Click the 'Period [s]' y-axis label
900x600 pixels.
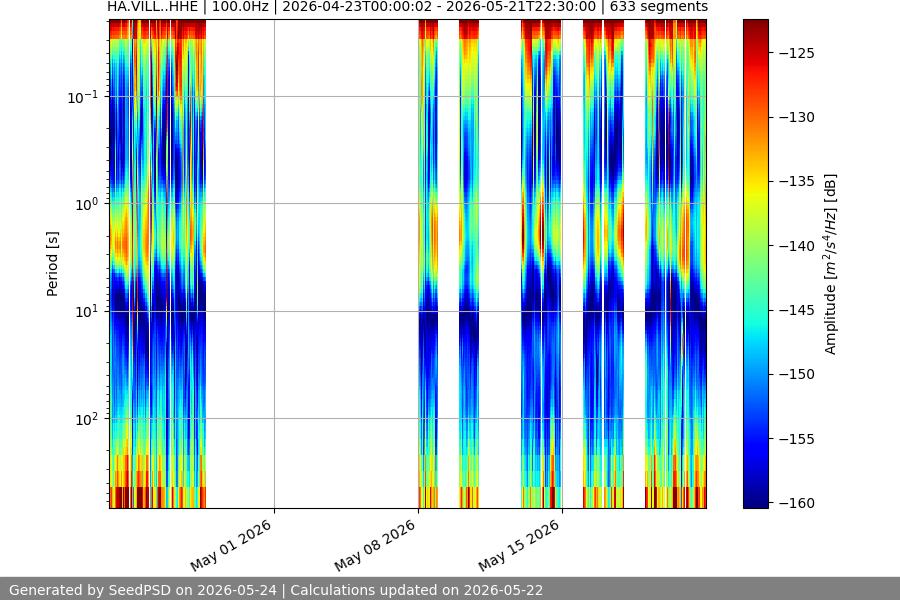click(x=52, y=264)
